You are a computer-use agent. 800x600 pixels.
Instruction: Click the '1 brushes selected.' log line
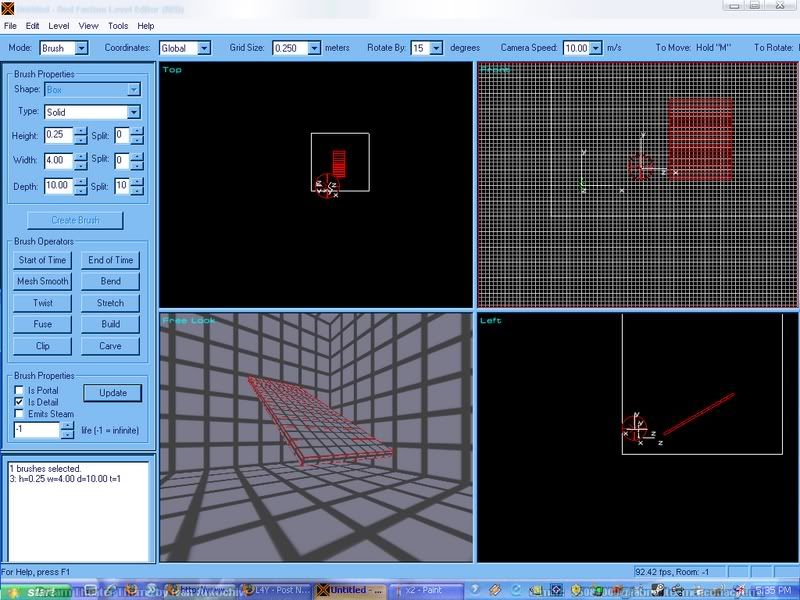point(45,468)
